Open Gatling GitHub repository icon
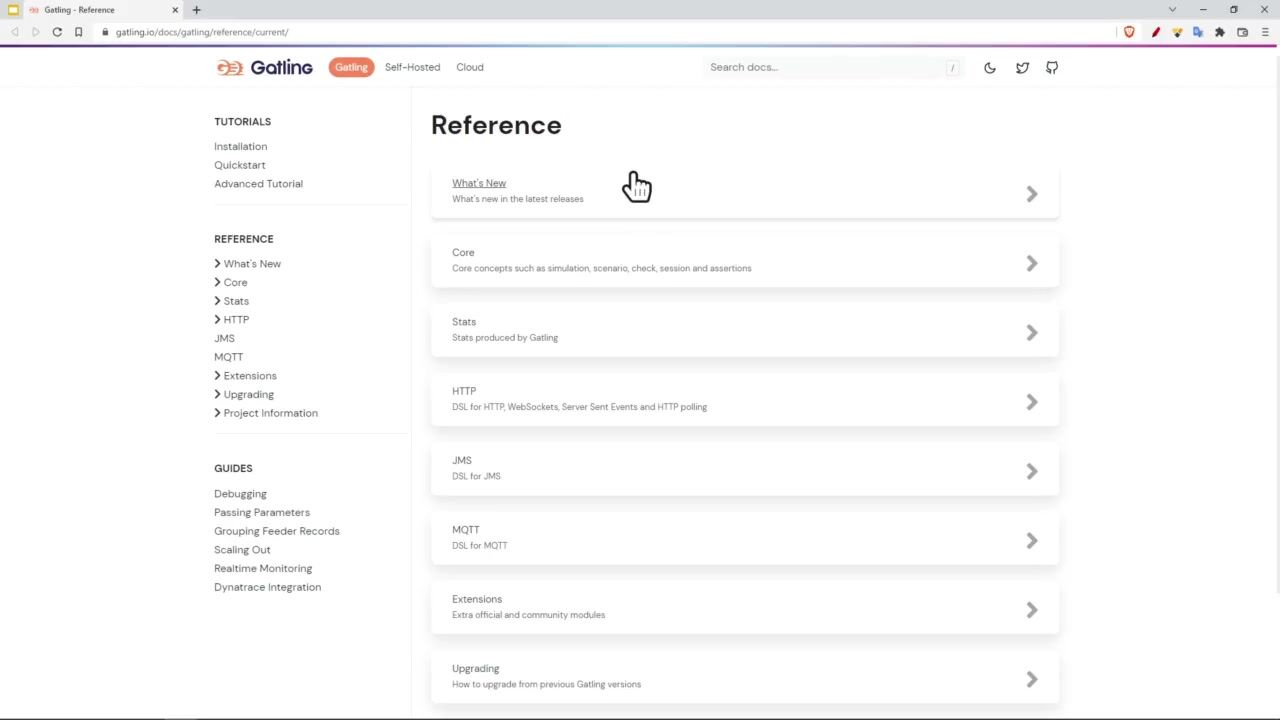The height and width of the screenshot is (720, 1280). point(1052,68)
